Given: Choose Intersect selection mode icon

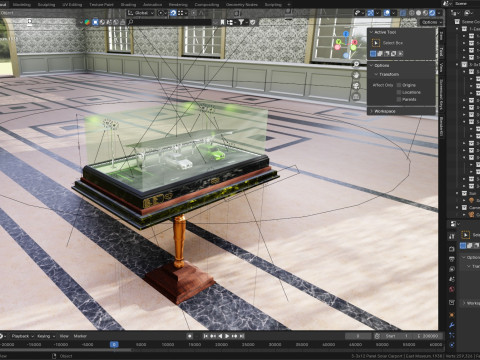Looking at the screenshot, I should click(400, 53).
